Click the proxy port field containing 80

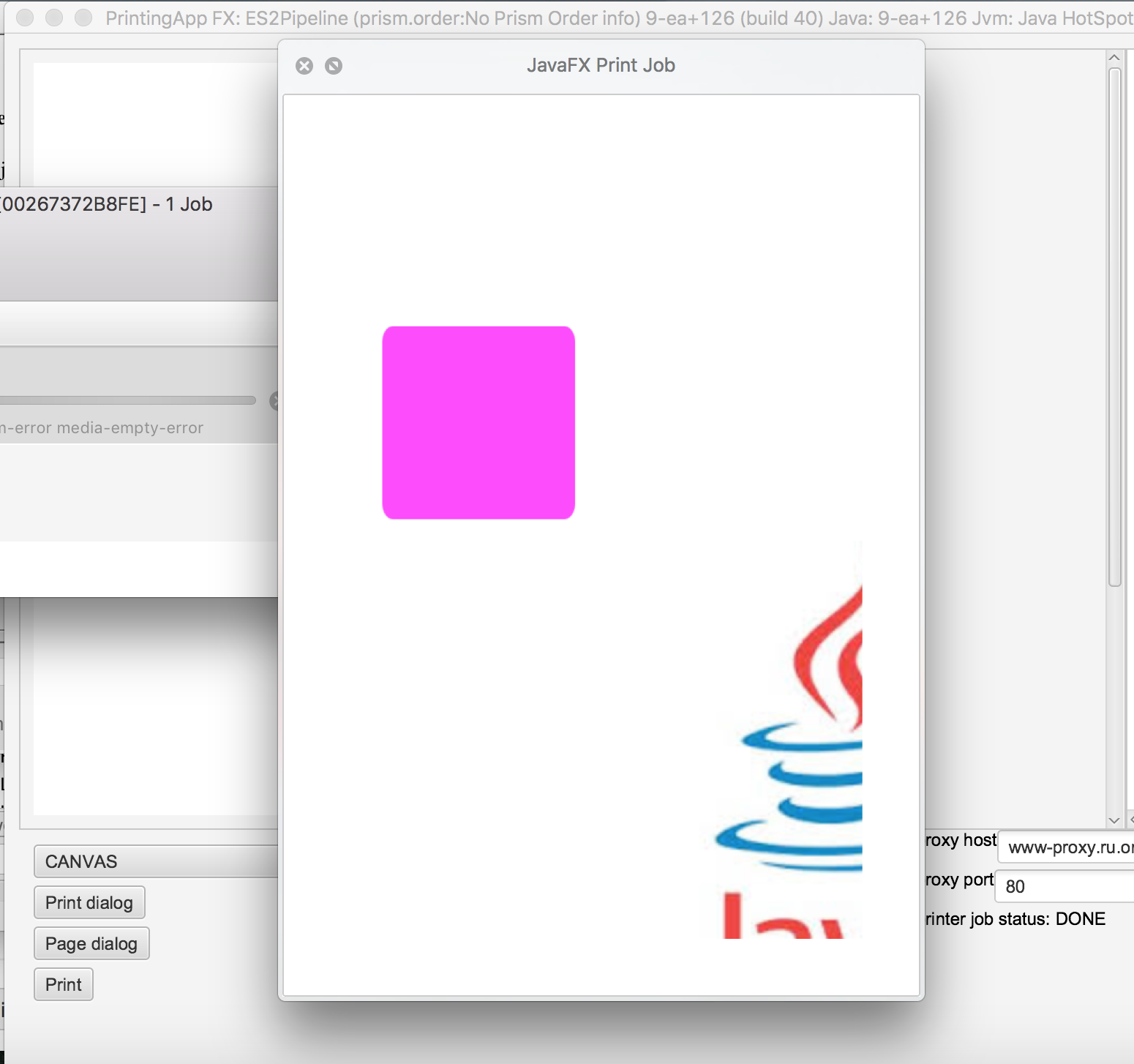click(x=1064, y=886)
